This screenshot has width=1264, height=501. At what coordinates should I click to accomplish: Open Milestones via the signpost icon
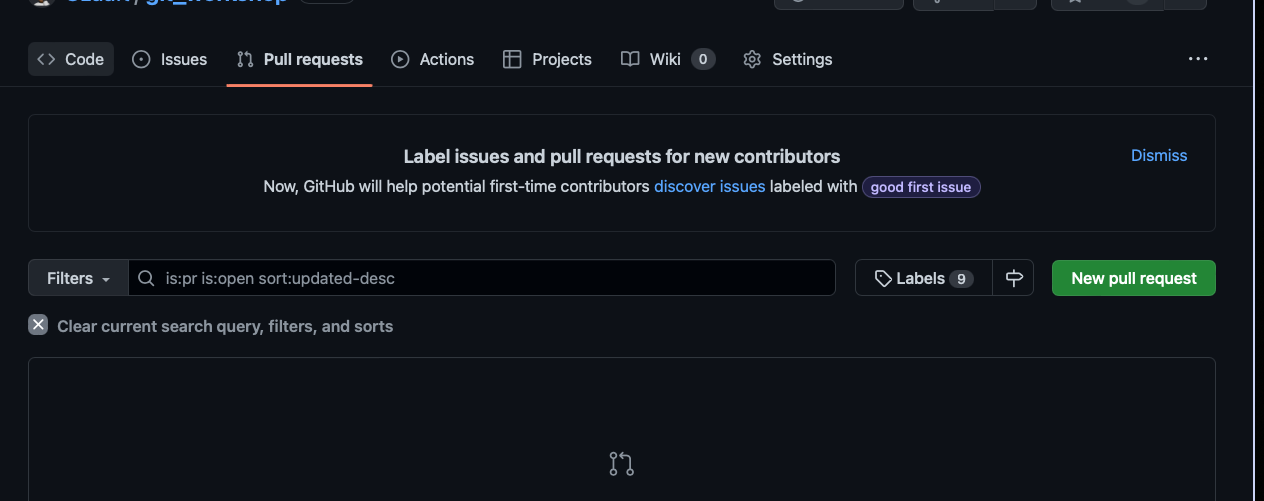(1014, 278)
